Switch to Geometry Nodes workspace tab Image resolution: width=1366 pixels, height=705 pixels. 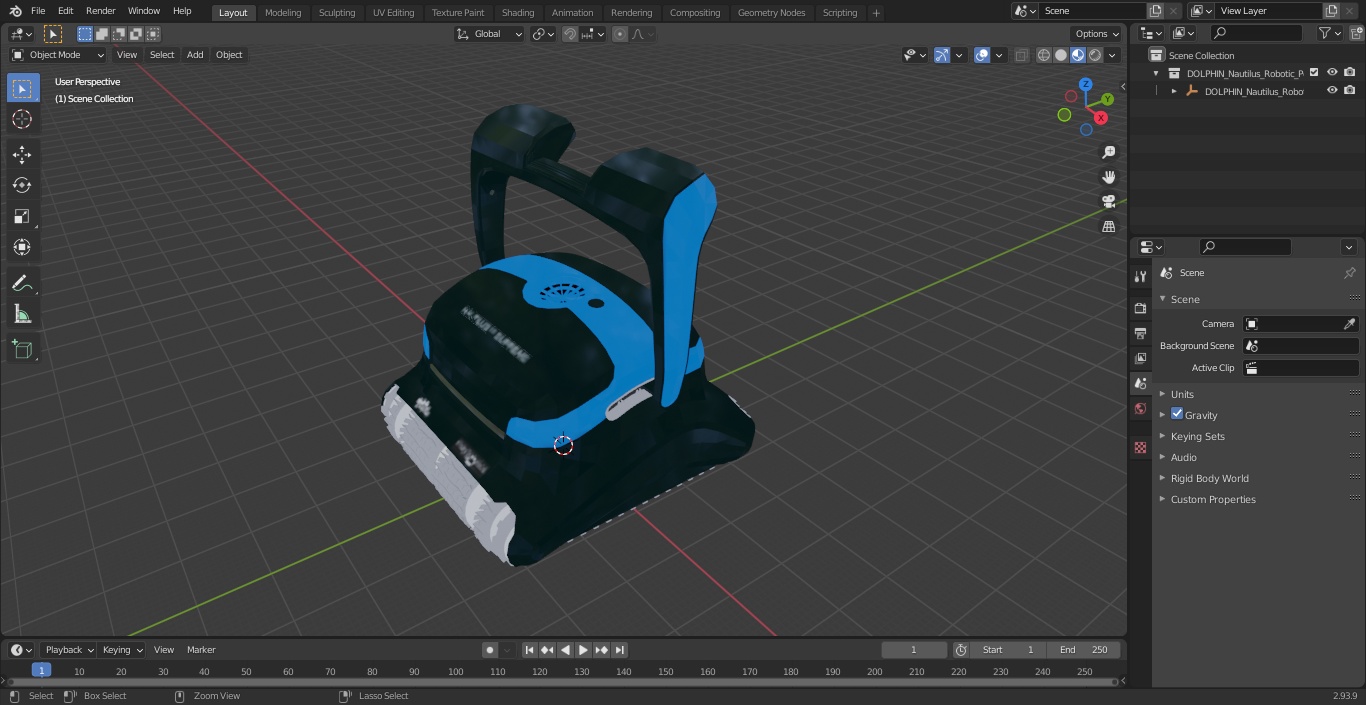pyautogui.click(x=771, y=13)
